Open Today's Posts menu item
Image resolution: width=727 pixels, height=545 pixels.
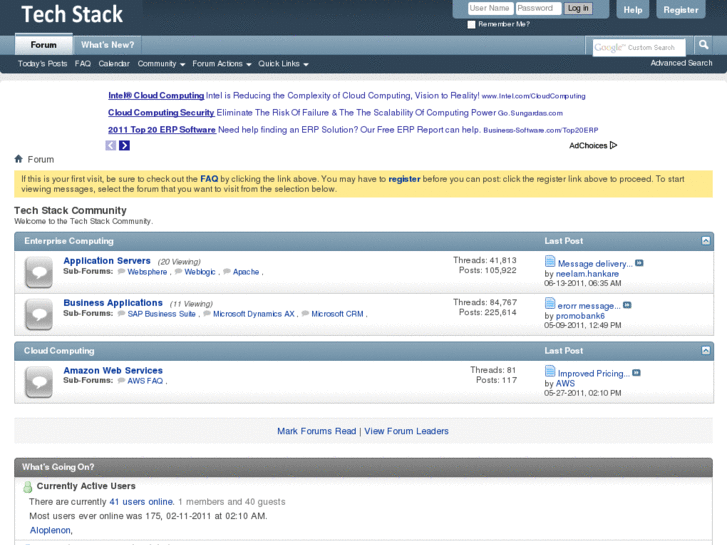pos(43,64)
